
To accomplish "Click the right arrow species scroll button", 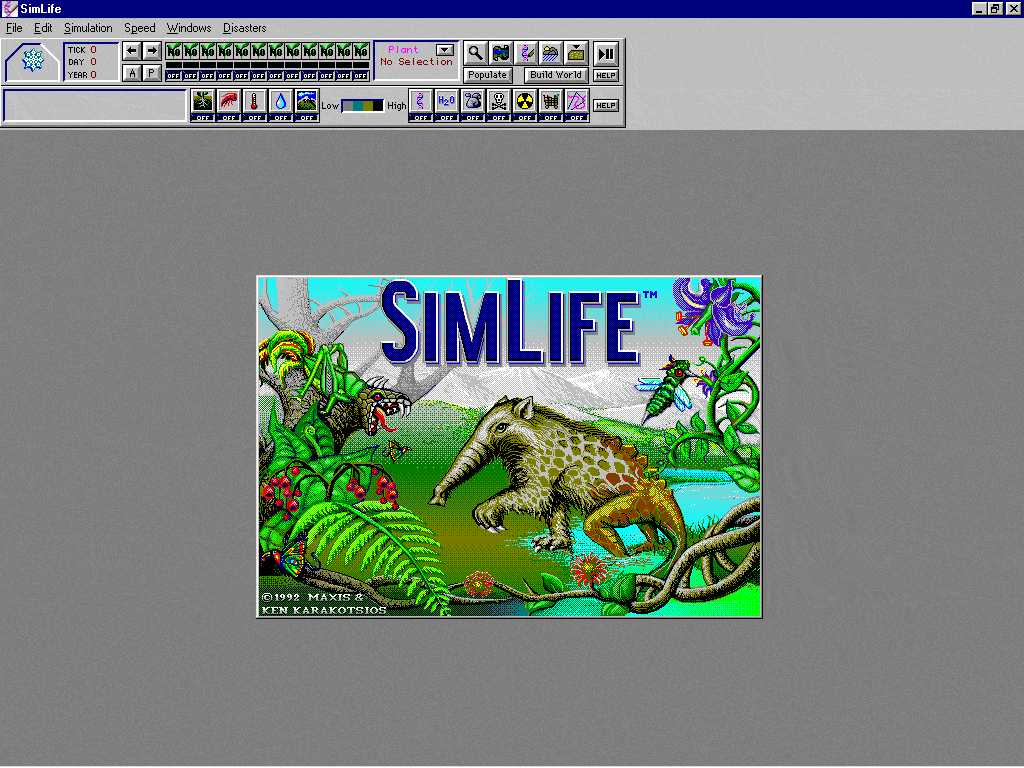I will click(x=152, y=51).
